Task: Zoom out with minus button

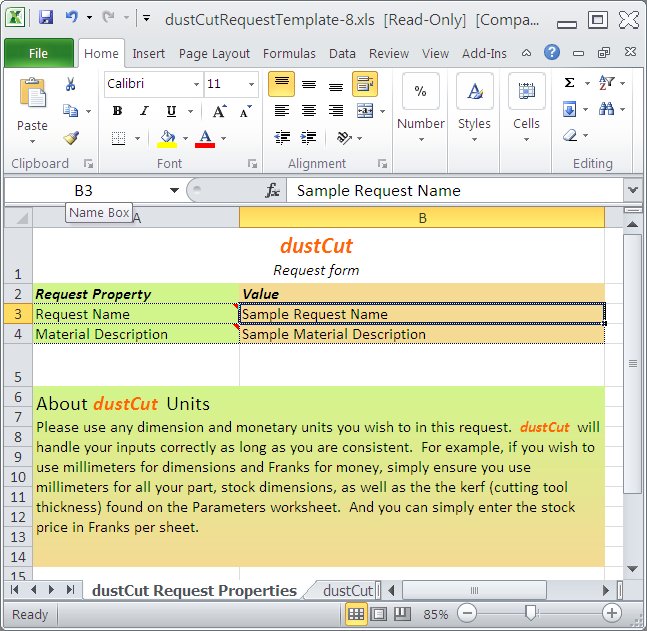Action: tap(467, 614)
